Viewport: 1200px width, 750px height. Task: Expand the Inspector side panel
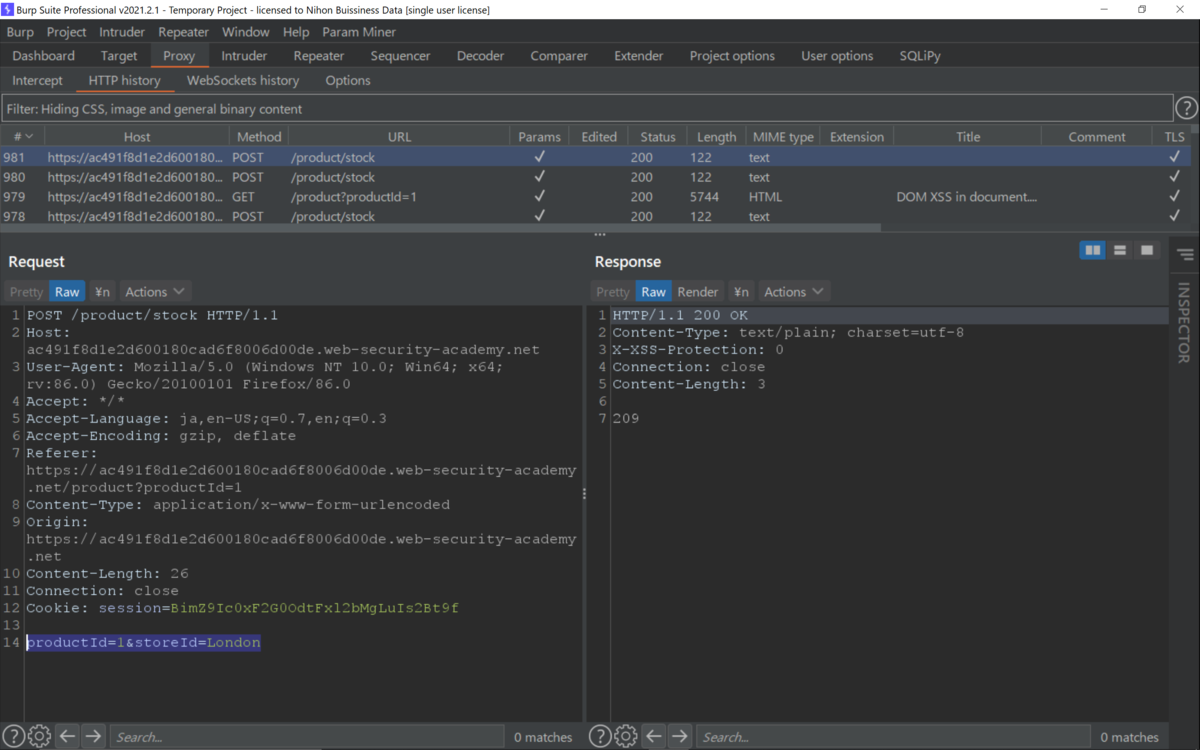point(1184,322)
